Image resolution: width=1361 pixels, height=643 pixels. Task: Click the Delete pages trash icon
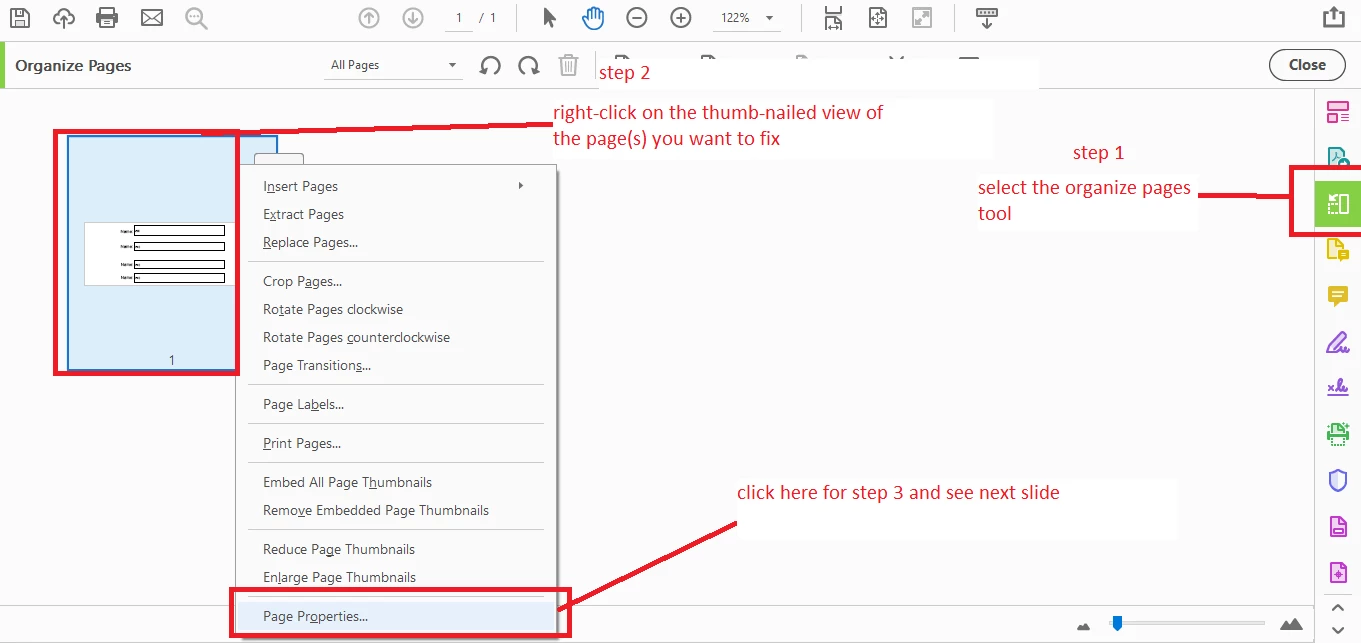[568, 66]
